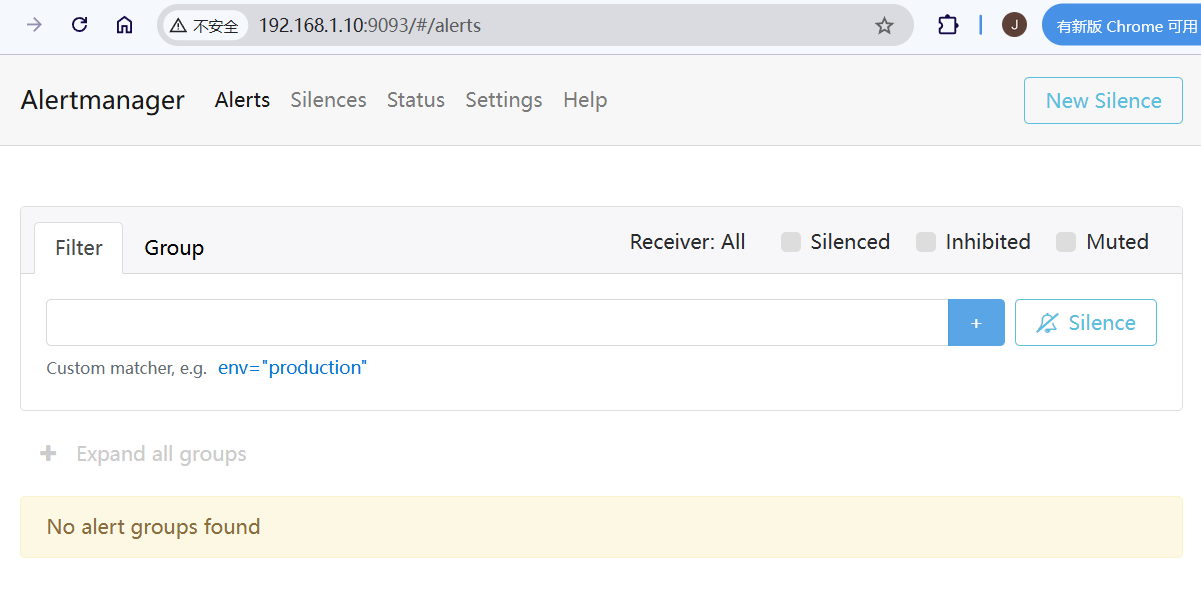Click the New Silence button

click(x=1103, y=101)
